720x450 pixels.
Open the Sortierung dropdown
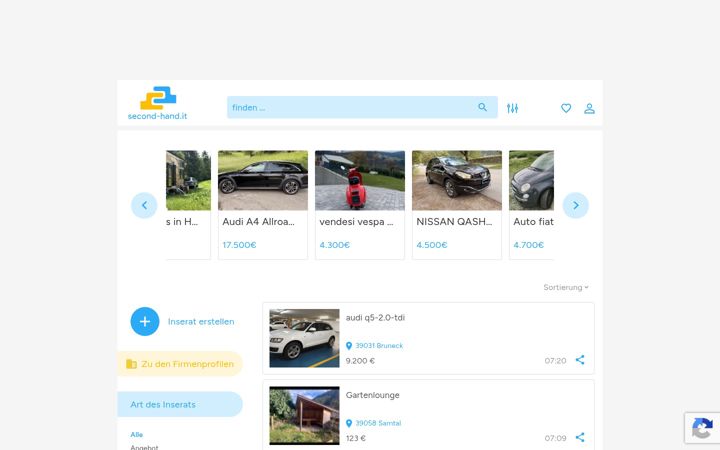click(x=566, y=287)
